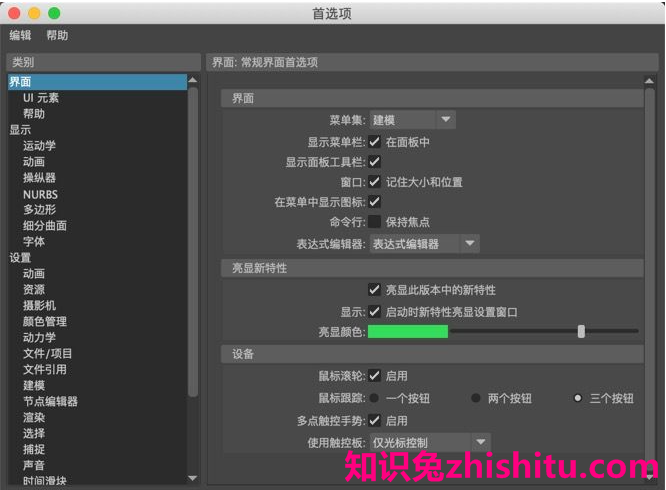
Task: Toggle 亮显此版本中的新特性 checkbox
Action: click(x=374, y=290)
